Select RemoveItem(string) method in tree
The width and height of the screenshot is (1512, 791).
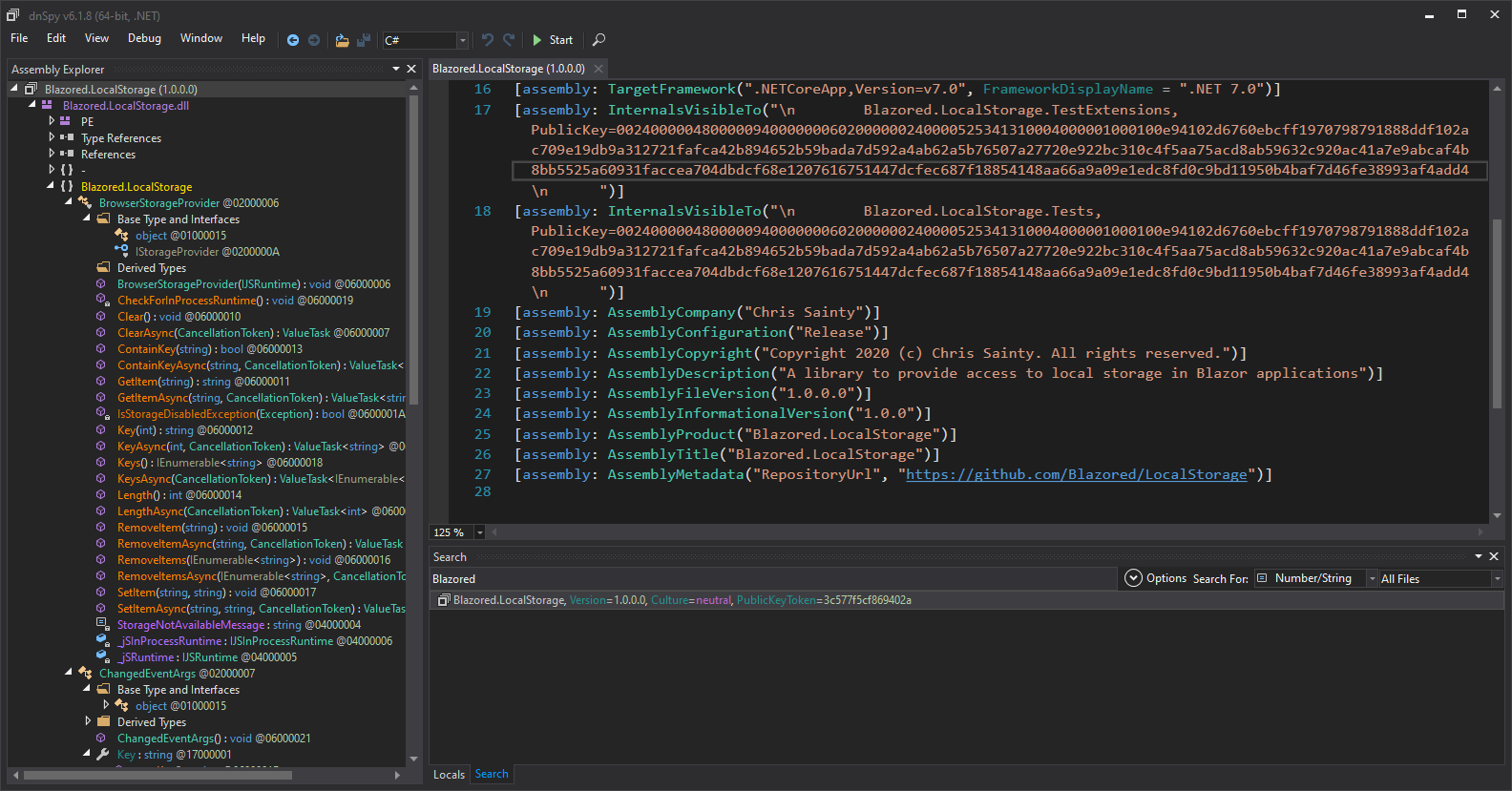coord(212,527)
